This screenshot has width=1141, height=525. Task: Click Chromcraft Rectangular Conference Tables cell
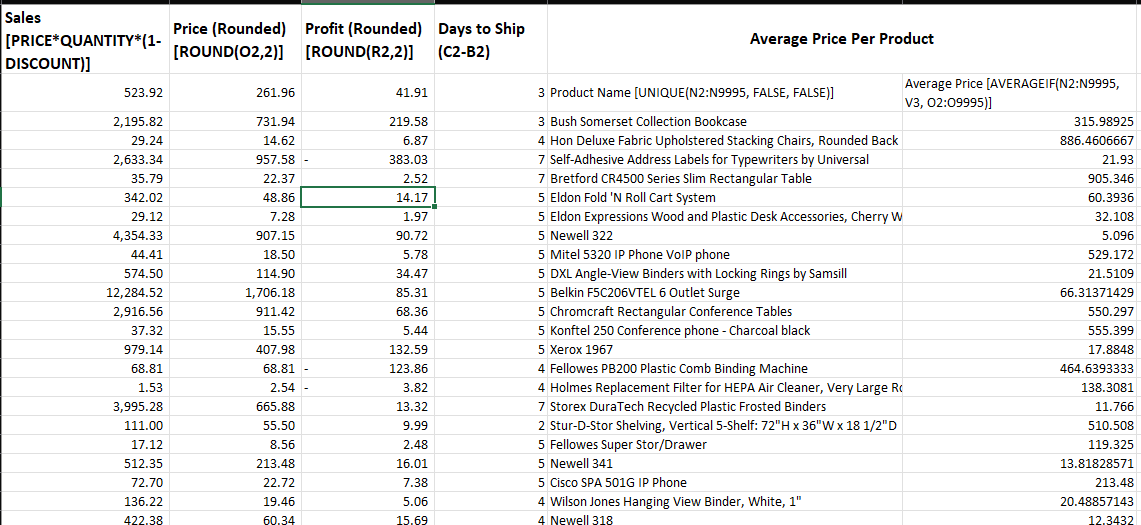pos(725,311)
